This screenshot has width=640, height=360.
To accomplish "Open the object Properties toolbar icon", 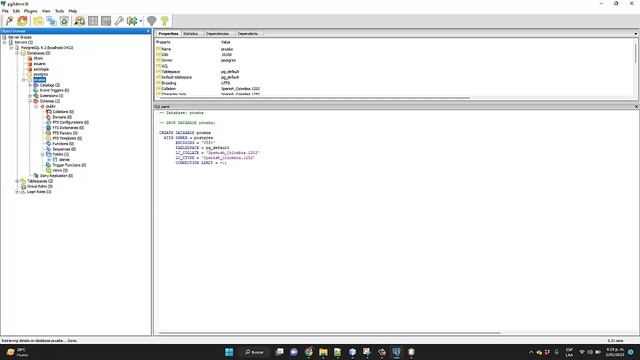I will click(38, 21).
